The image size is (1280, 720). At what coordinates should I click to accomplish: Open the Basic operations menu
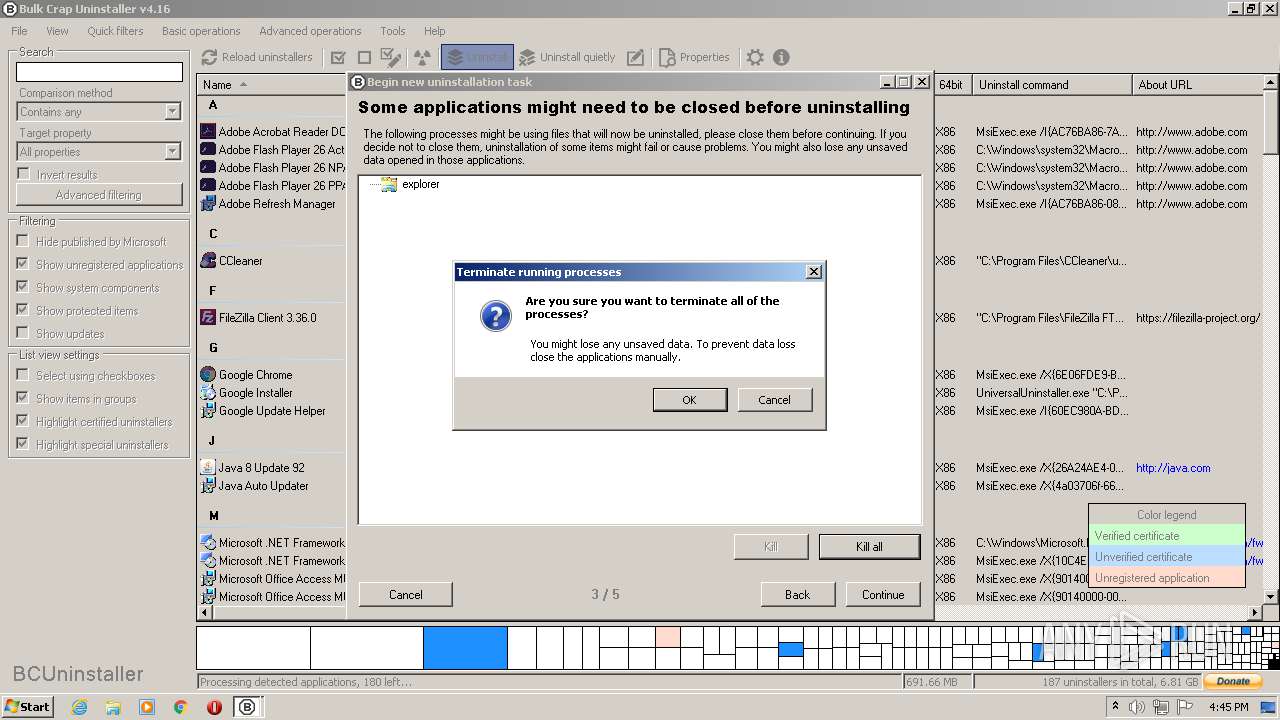pyautogui.click(x=201, y=31)
